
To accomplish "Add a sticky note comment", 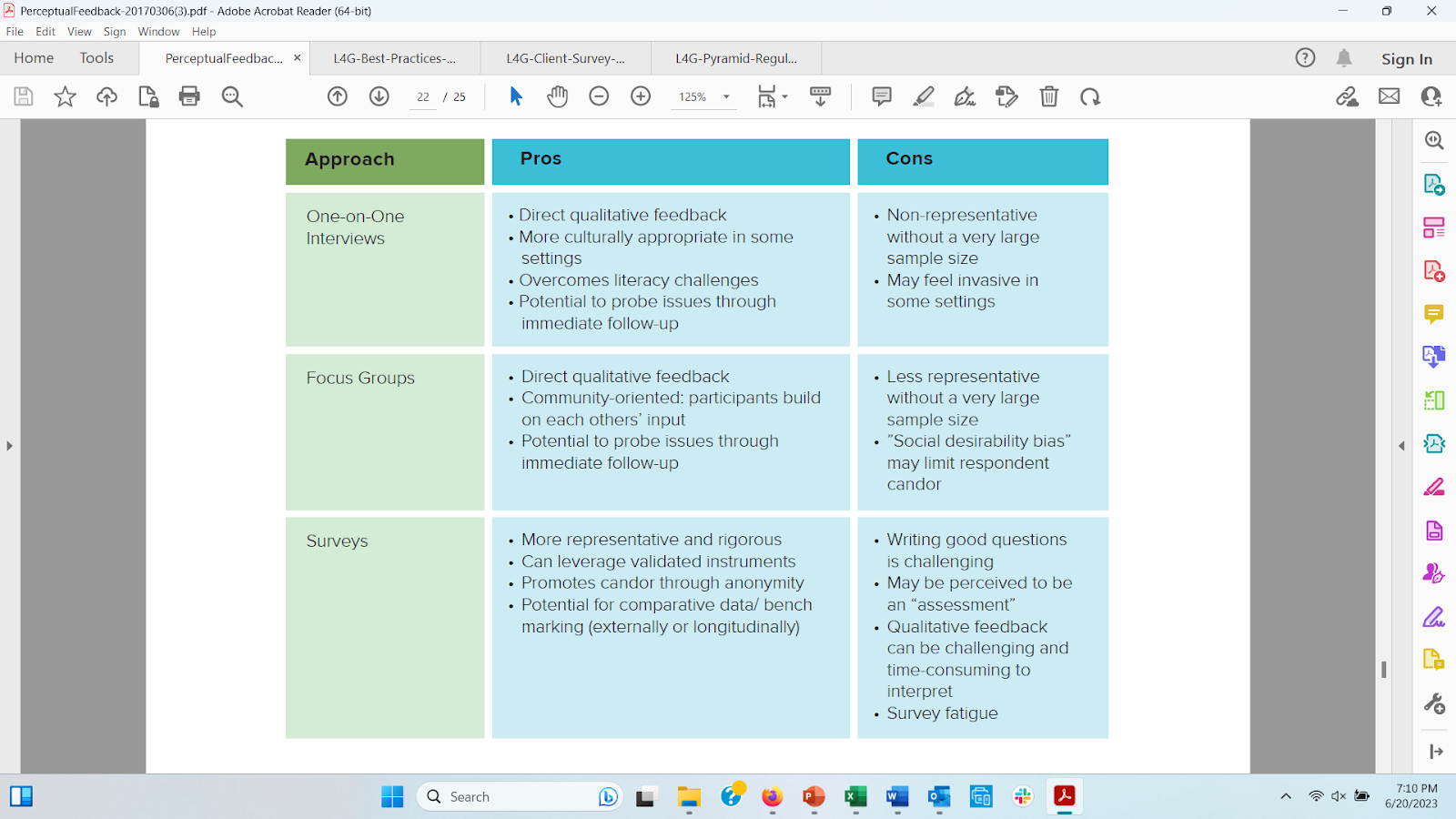I will (882, 96).
